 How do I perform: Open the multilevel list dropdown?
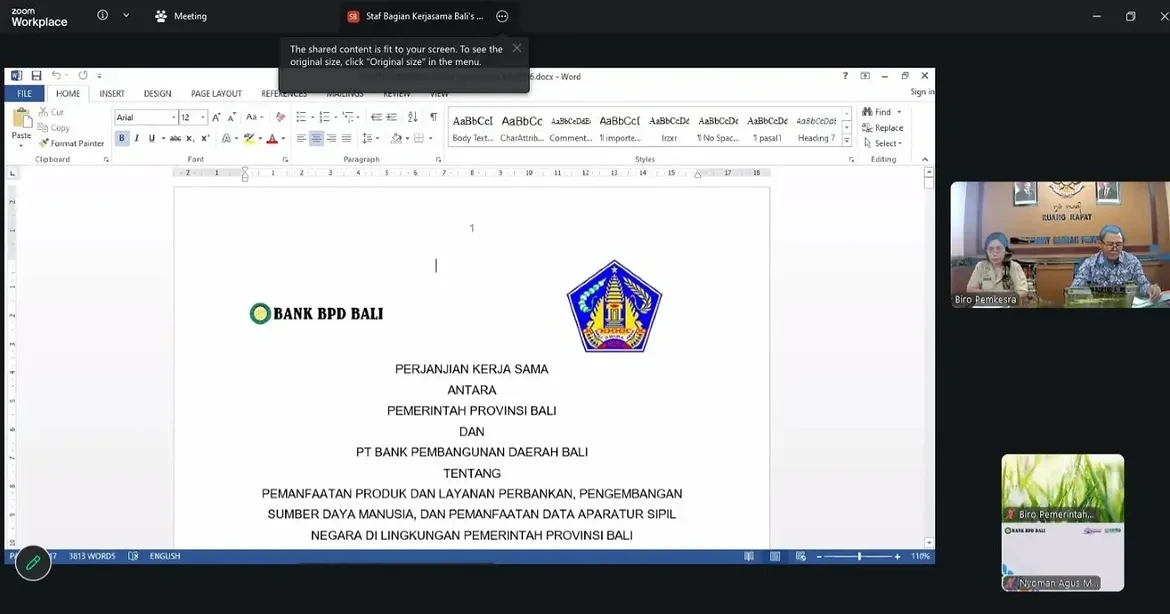pos(358,117)
